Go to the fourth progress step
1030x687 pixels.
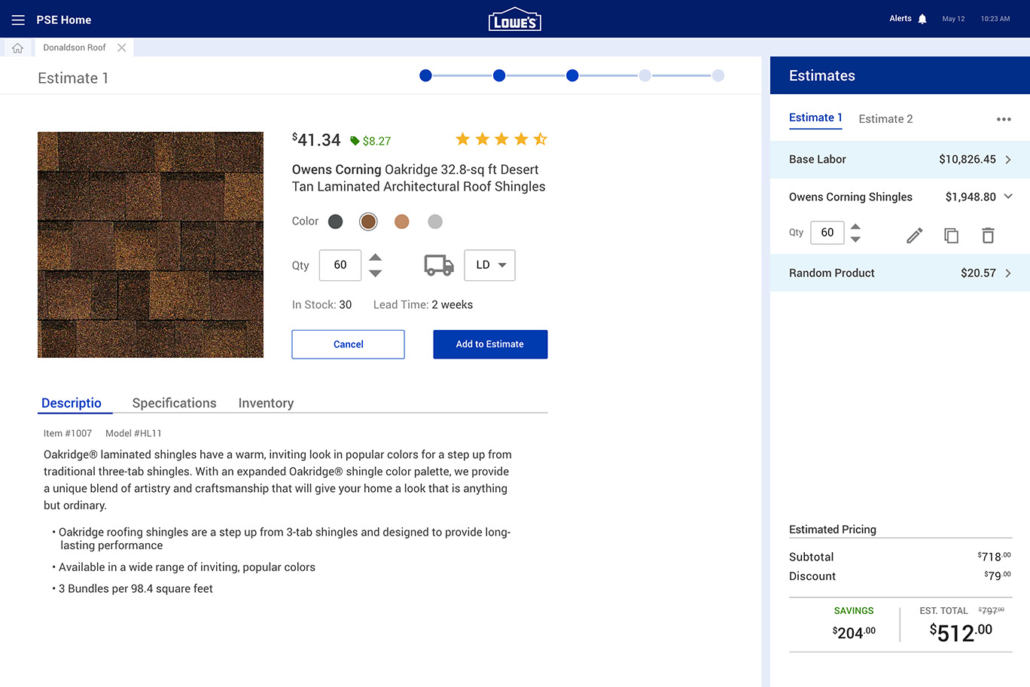click(645, 76)
